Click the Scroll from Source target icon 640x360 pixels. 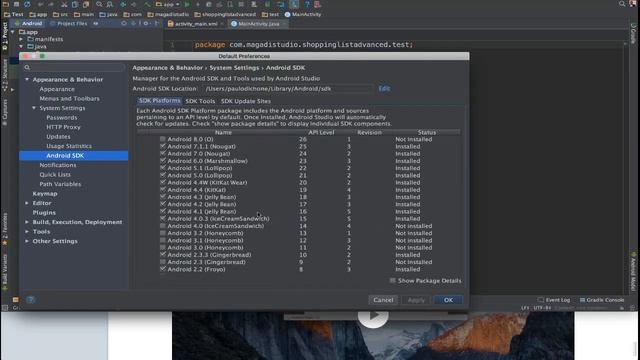click(124, 24)
